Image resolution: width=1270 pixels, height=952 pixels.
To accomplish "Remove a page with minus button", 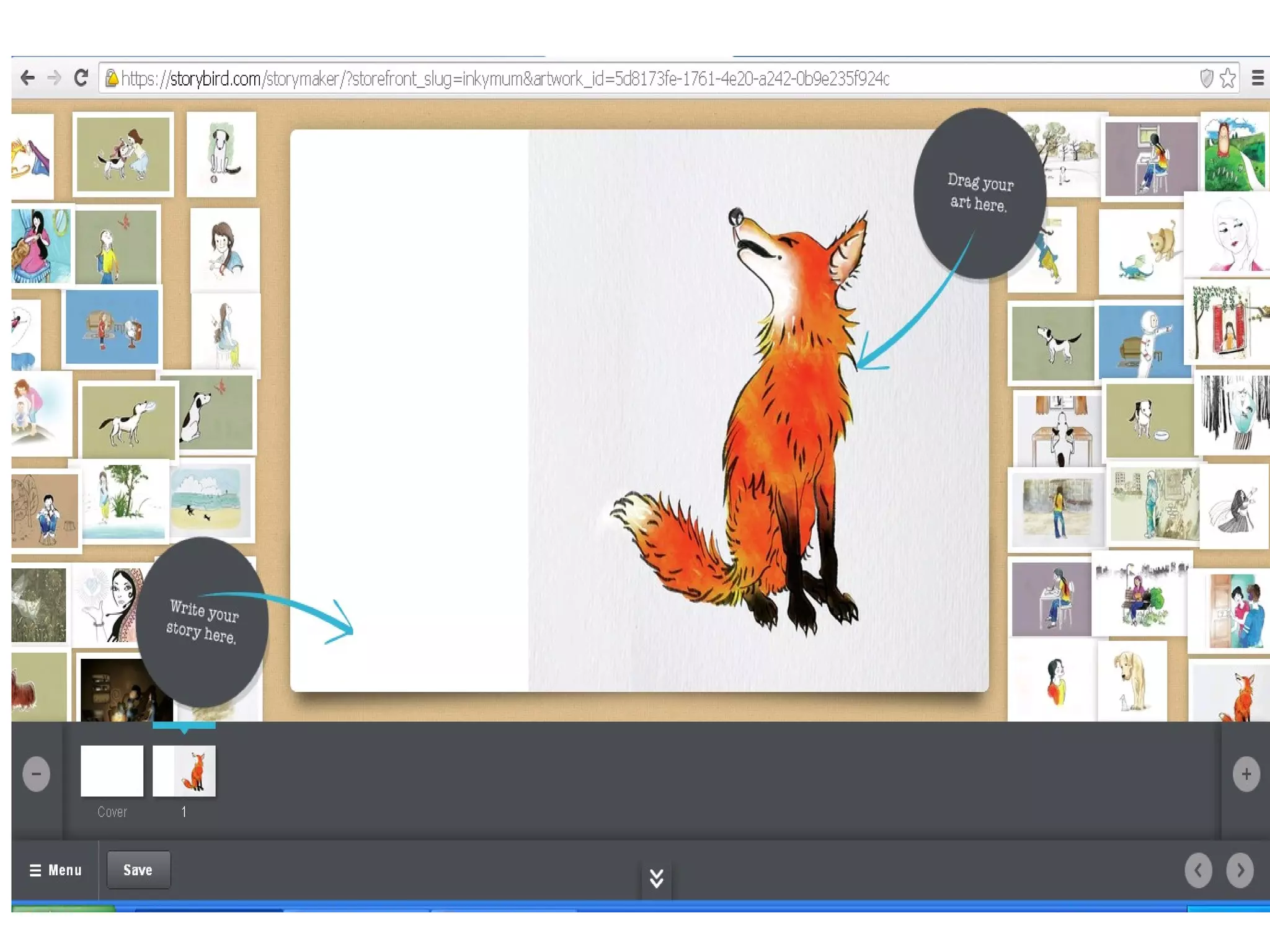I will click(36, 773).
